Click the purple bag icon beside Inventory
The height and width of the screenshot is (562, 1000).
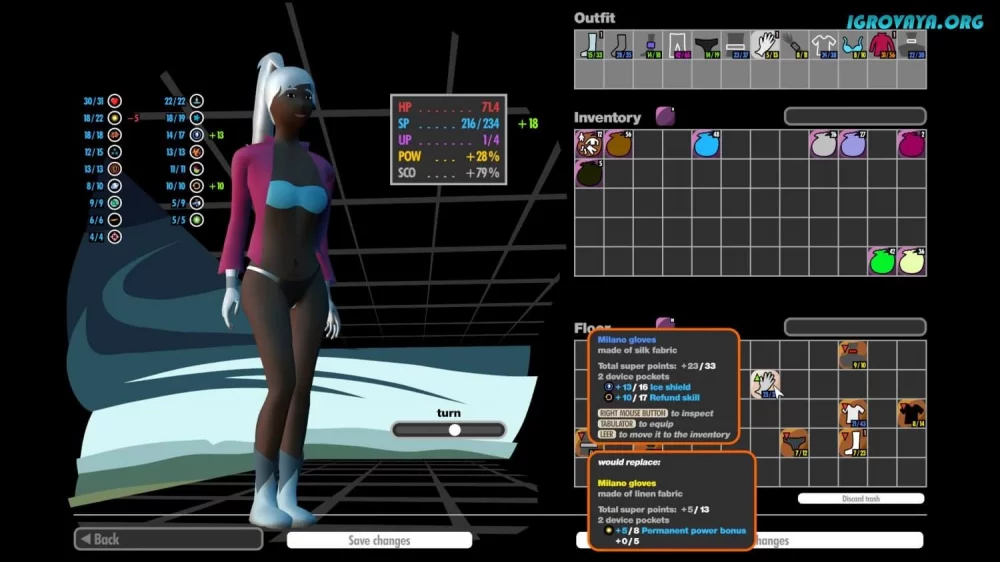(665, 117)
